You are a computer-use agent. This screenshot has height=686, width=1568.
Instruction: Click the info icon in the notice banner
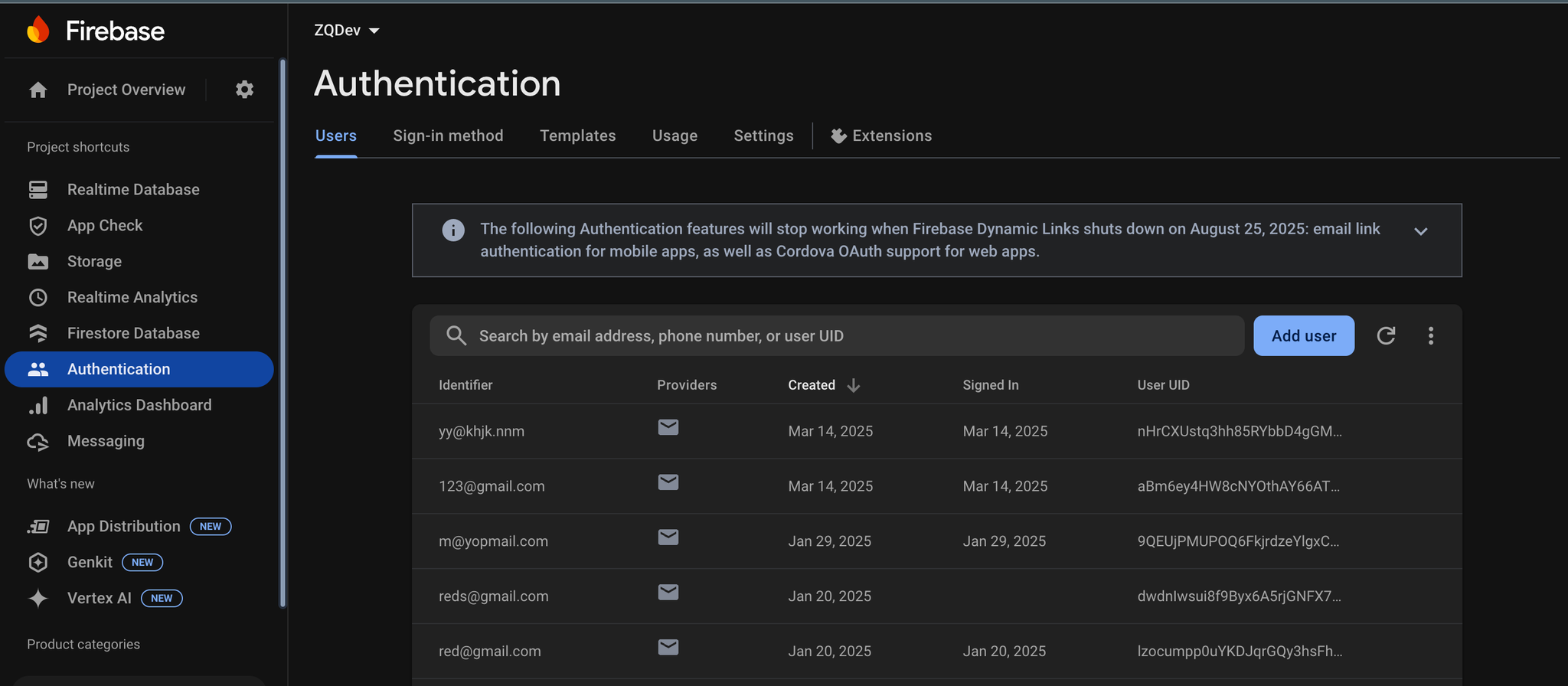453,230
